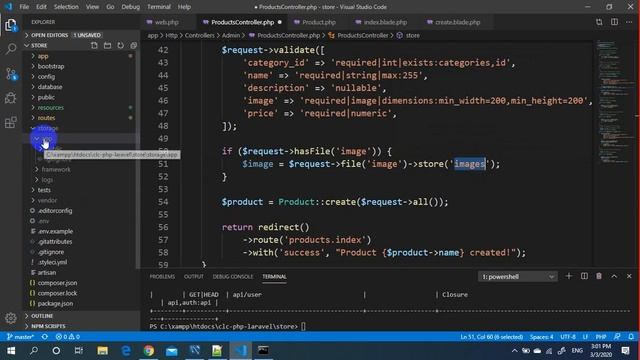
Task: Synchronize changes in status bar
Action: click(45, 337)
